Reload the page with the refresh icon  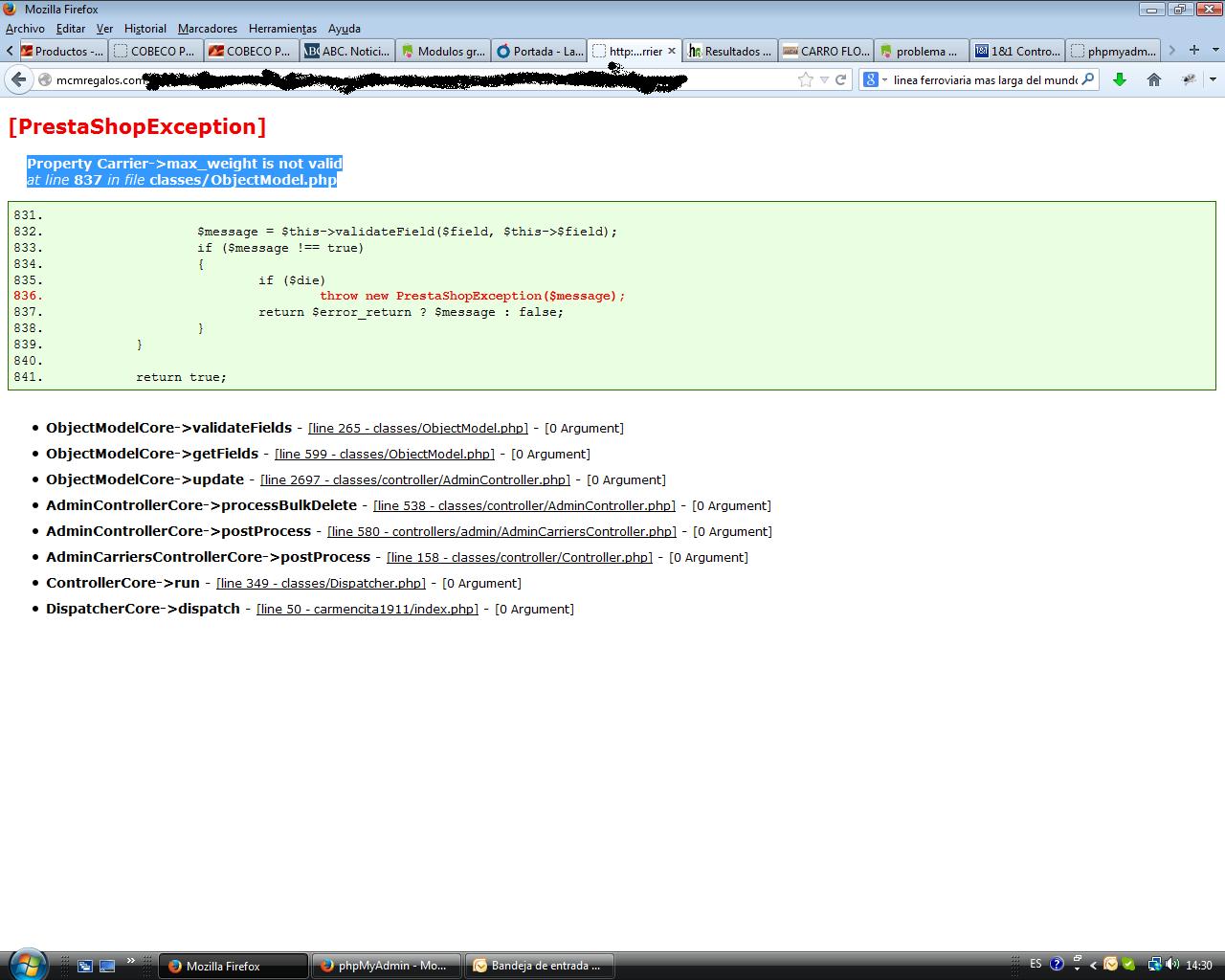pos(840,79)
